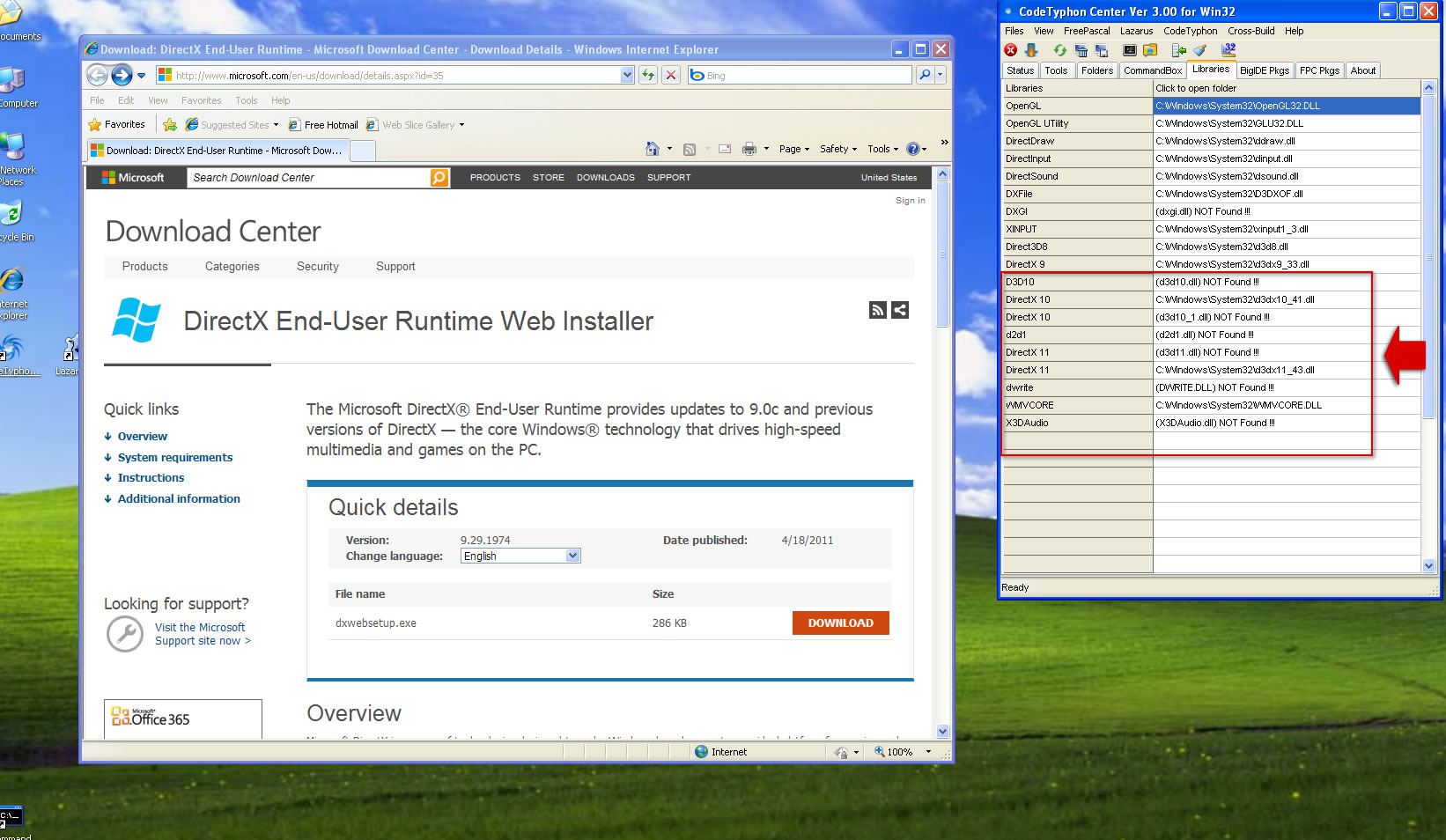Open the zoom level 100% dropdown arrow
The width and height of the screenshot is (1446, 840).
[x=927, y=752]
